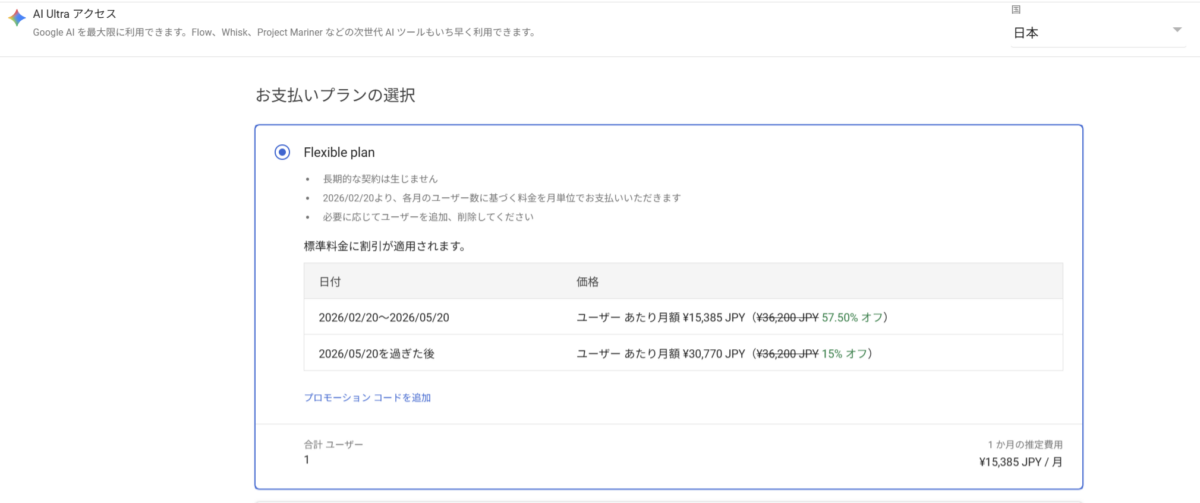Screen dimensions: 1200x503
Task: Click the Flexible plan label text
Action: pyautogui.click(x=340, y=152)
